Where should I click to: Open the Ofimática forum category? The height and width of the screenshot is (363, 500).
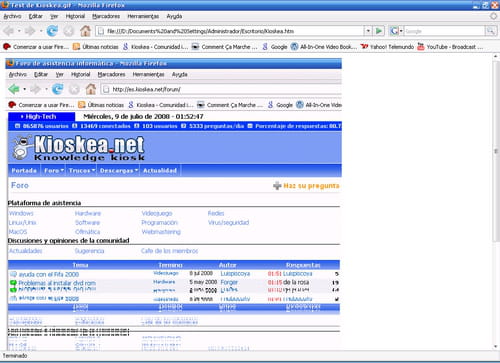coord(87,232)
